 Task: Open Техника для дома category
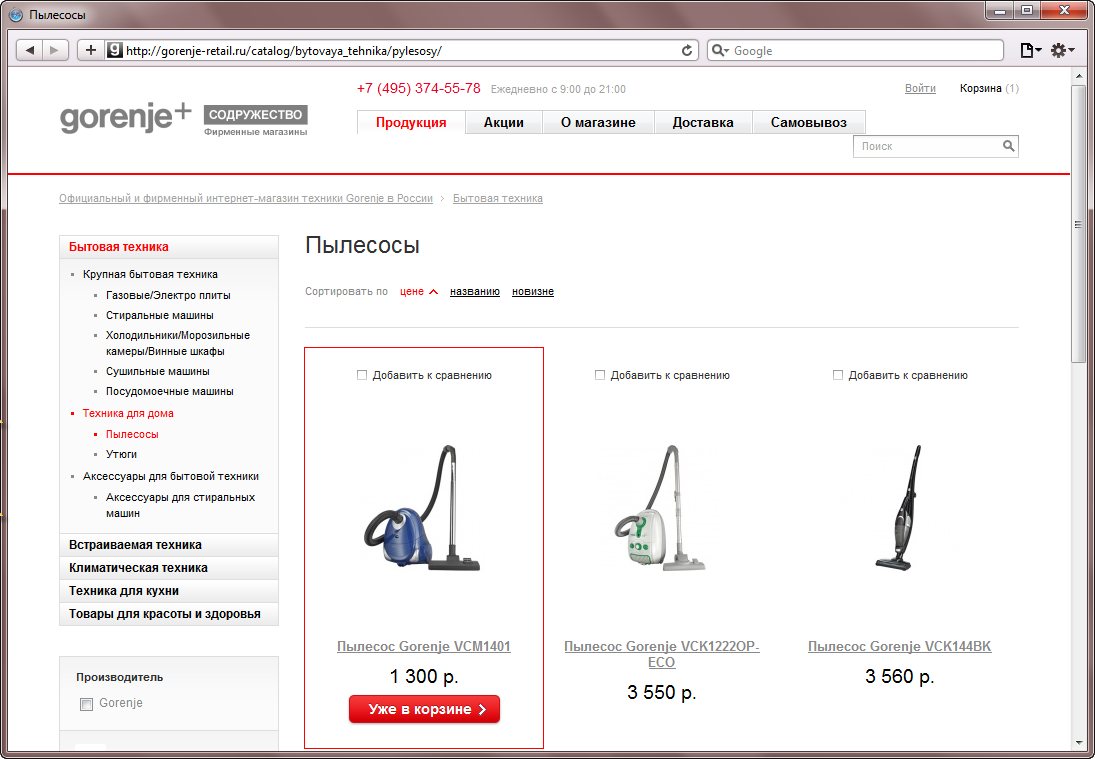[x=128, y=413]
